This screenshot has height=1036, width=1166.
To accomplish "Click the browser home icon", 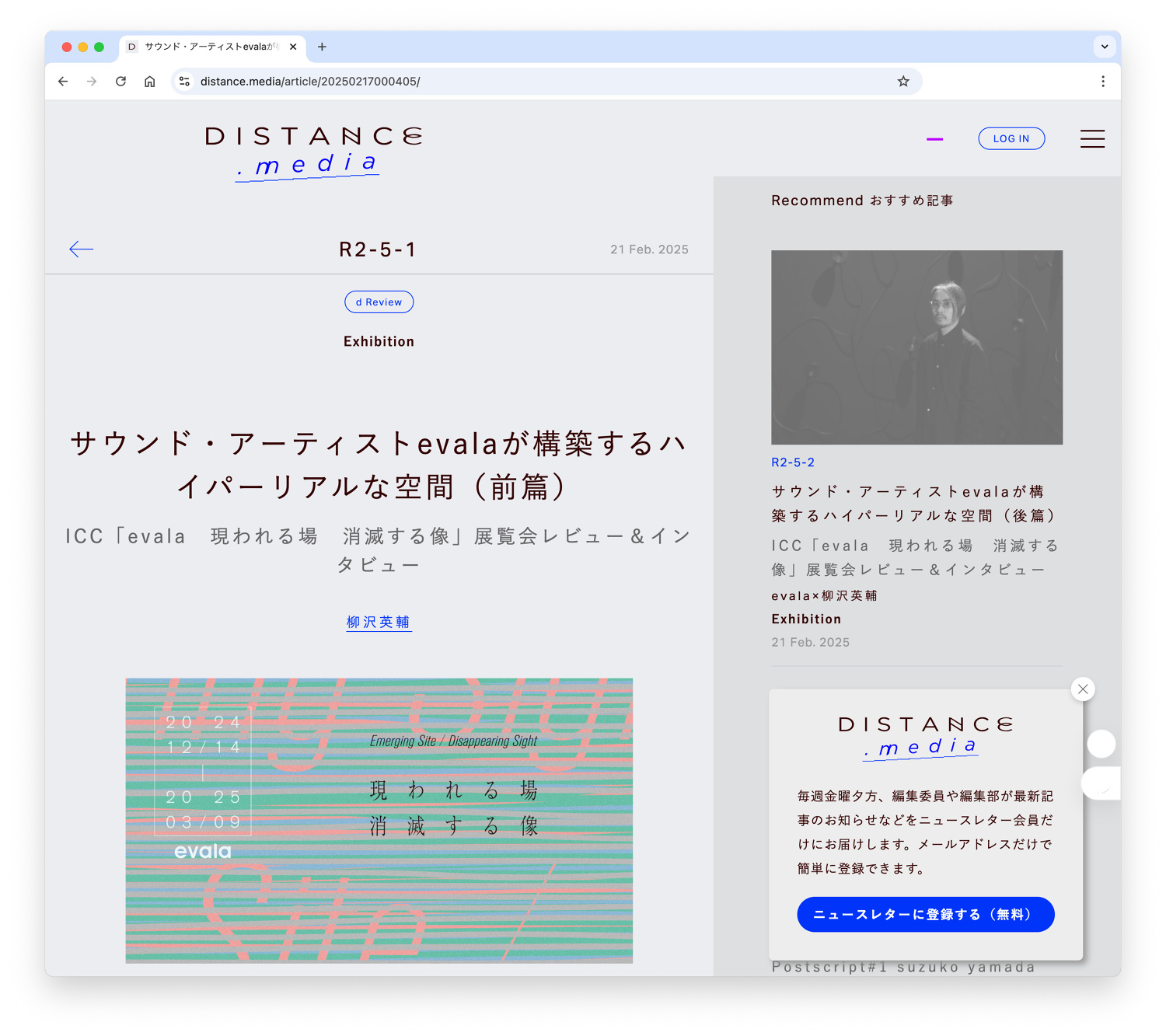I will 149,81.
